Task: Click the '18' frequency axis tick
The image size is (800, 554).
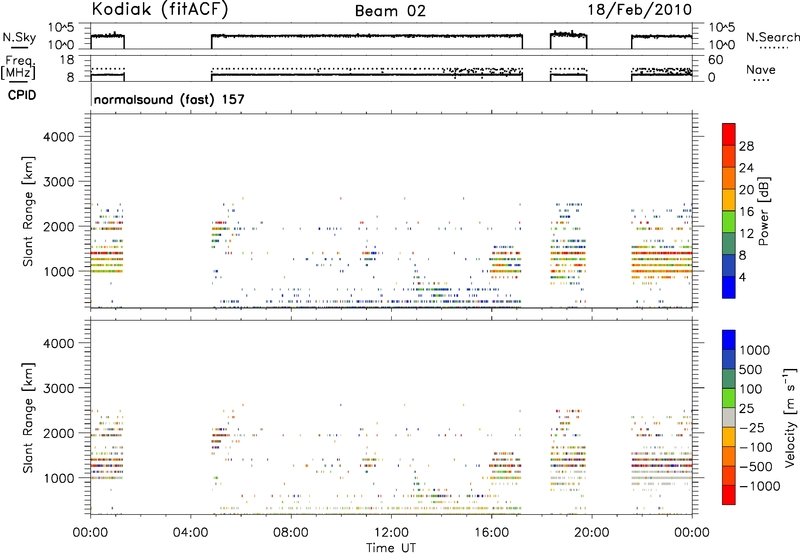Action: pyautogui.click(x=66, y=60)
